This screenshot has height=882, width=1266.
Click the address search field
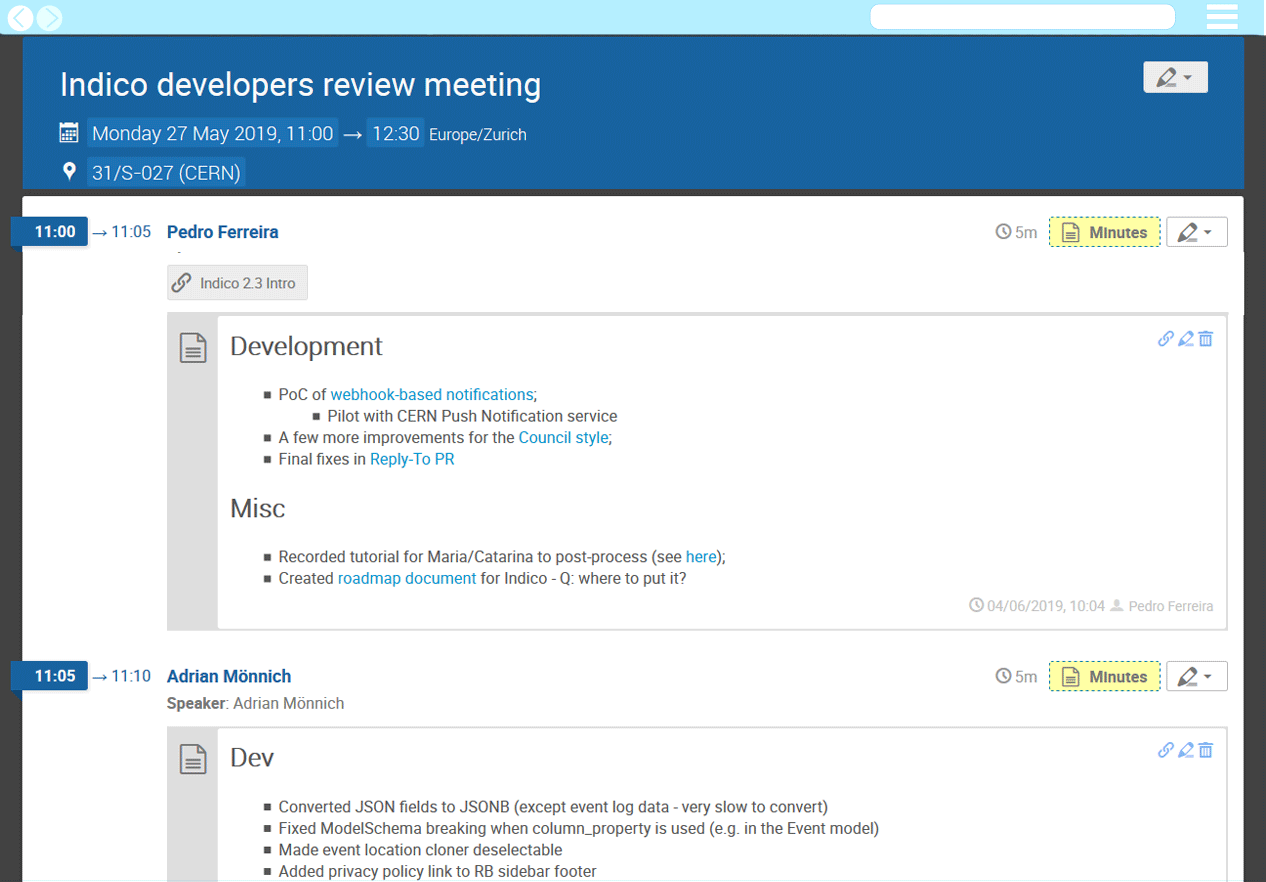1021,17
